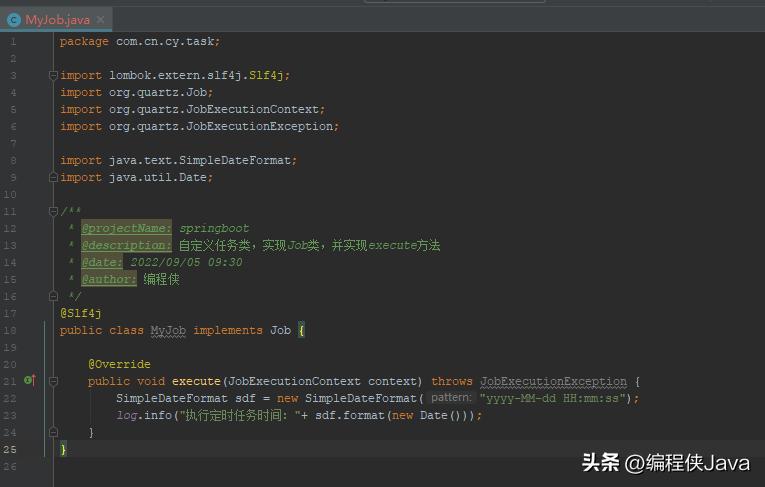
Task: Collapse the import block fold marker at line 3
Action: tap(54, 75)
